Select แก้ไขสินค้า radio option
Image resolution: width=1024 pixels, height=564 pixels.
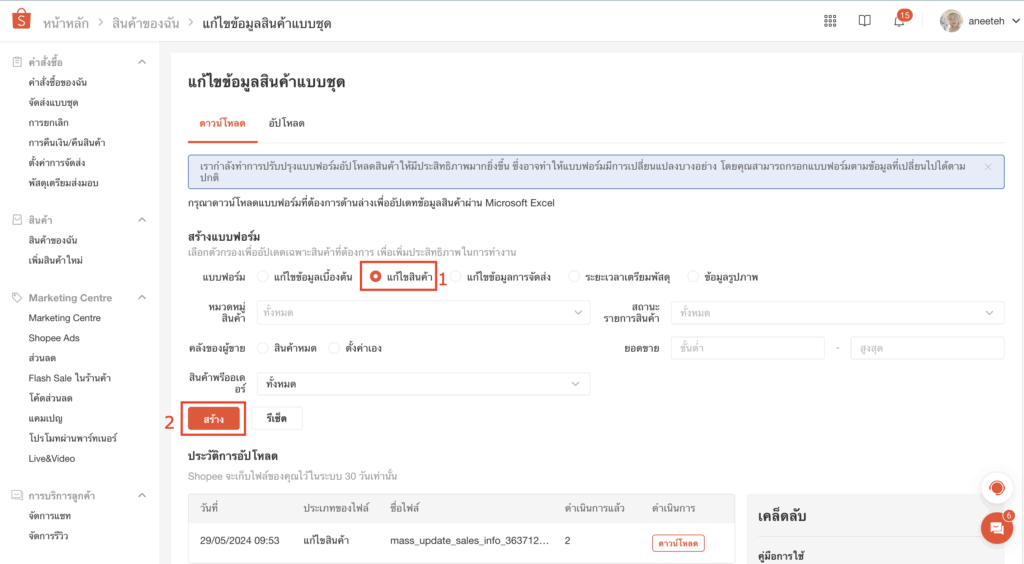click(376, 277)
